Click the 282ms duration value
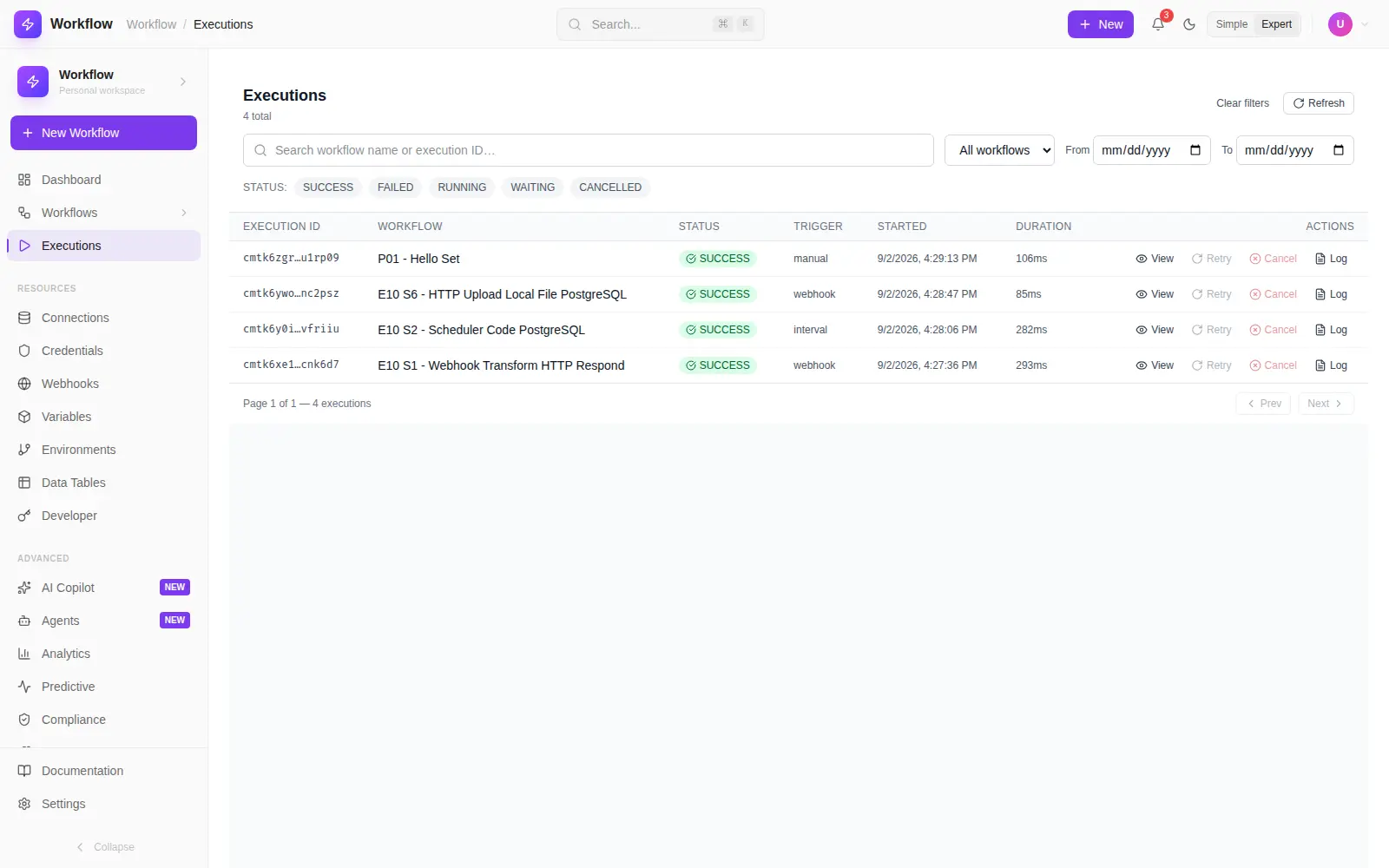This screenshot has width=1389, height=868. click(x=1031, y=330)
